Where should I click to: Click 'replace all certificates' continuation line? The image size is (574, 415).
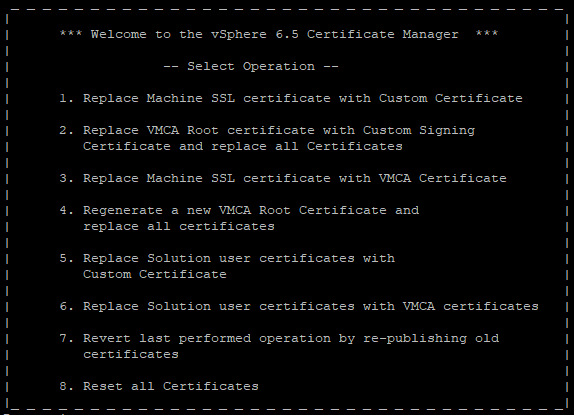[x=179, y=227]
